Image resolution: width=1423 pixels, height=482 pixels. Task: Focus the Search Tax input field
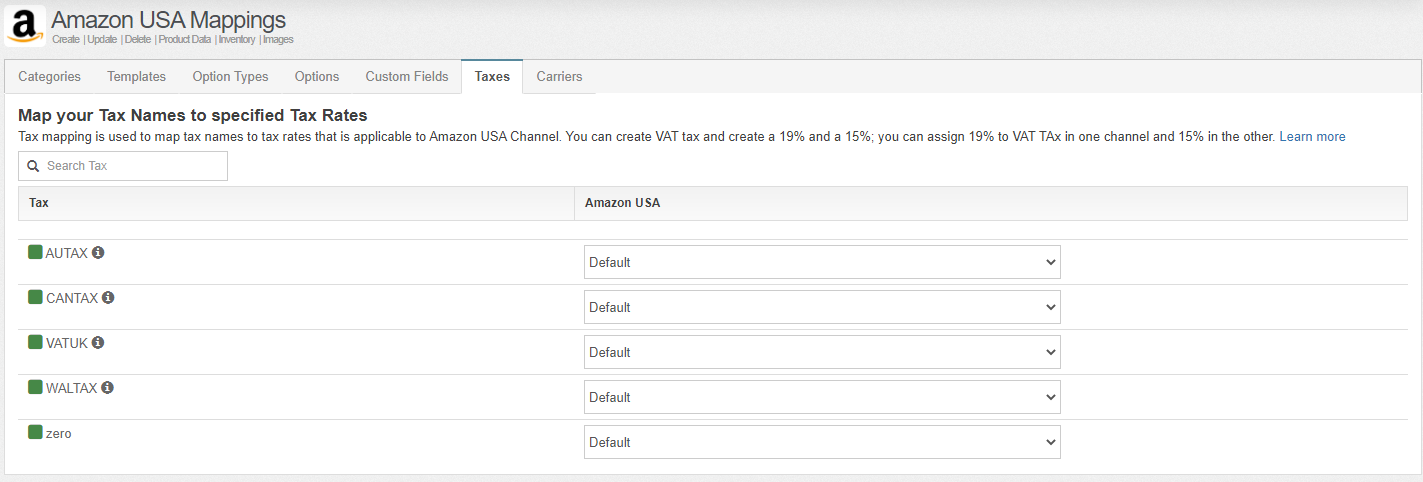click(x=123, y=166)
